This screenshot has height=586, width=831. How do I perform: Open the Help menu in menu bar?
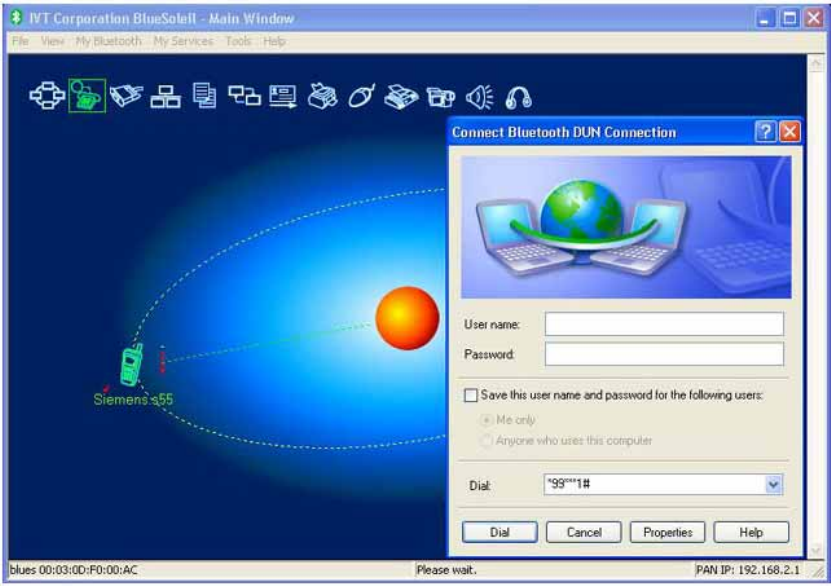pos(275,41)
